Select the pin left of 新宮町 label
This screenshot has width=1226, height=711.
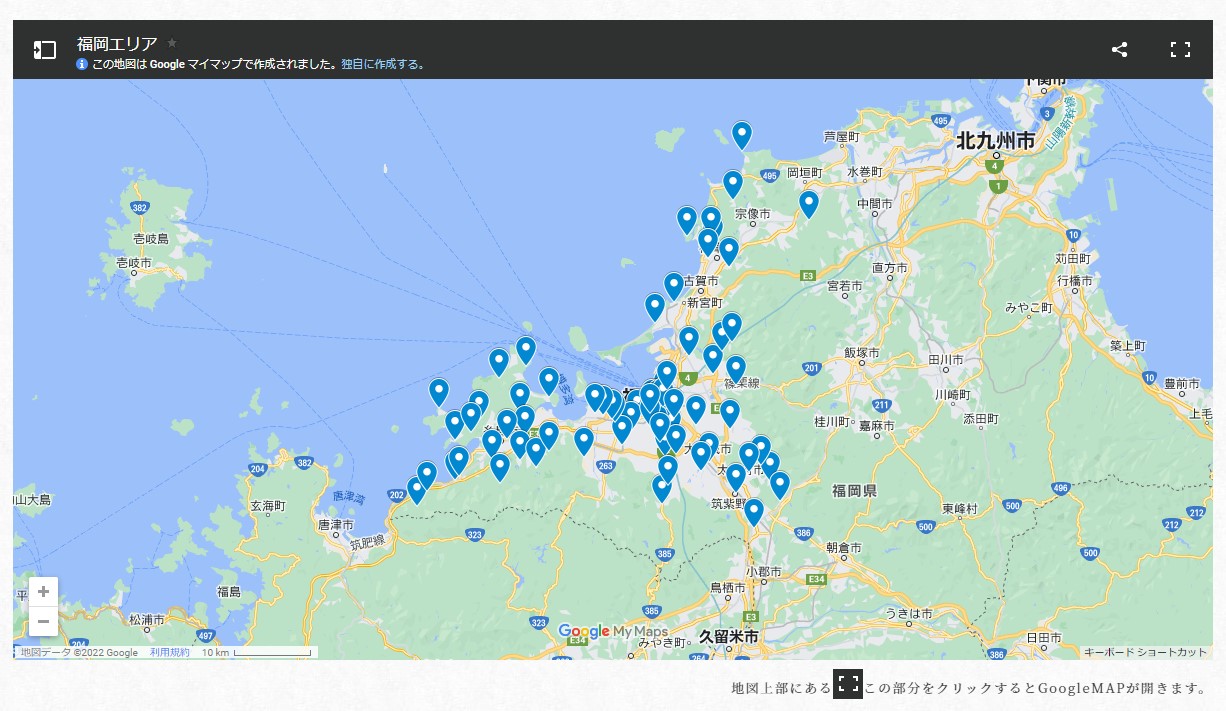(x=655, y=305)
